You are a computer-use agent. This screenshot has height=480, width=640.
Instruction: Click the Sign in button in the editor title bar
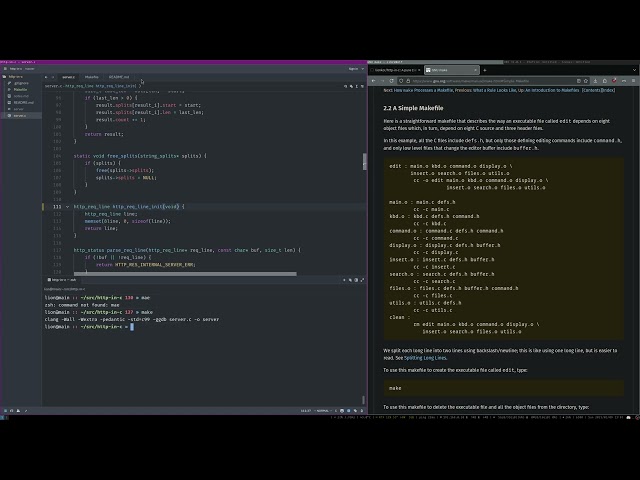click(353, 69)
